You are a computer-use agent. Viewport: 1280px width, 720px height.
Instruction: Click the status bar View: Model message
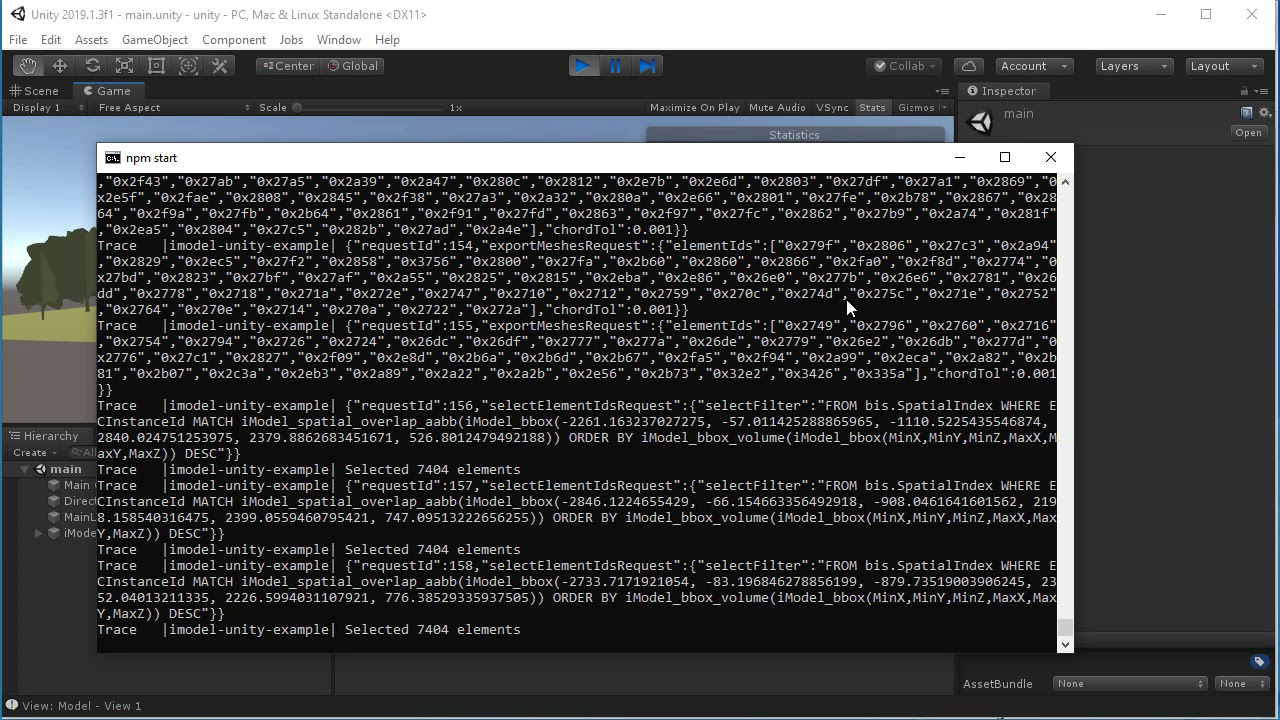[82, 706]
